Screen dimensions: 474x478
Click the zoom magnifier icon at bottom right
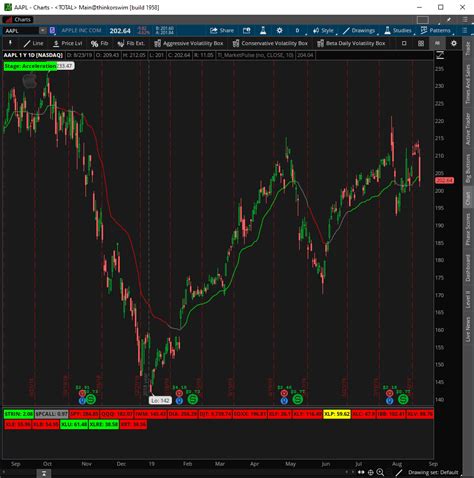click(x=380, y=472)
